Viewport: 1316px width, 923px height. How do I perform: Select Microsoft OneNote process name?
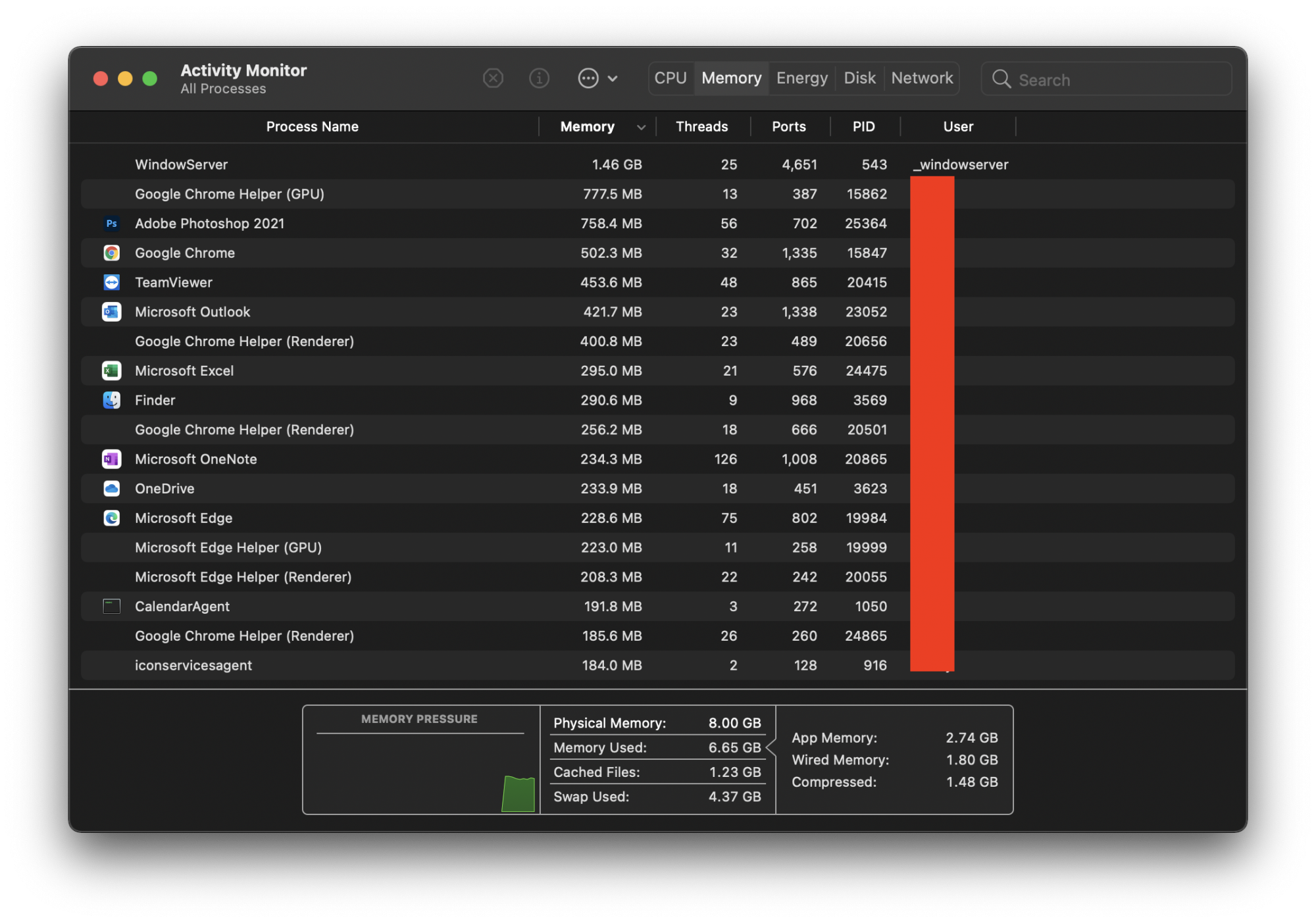coord(195,459)
